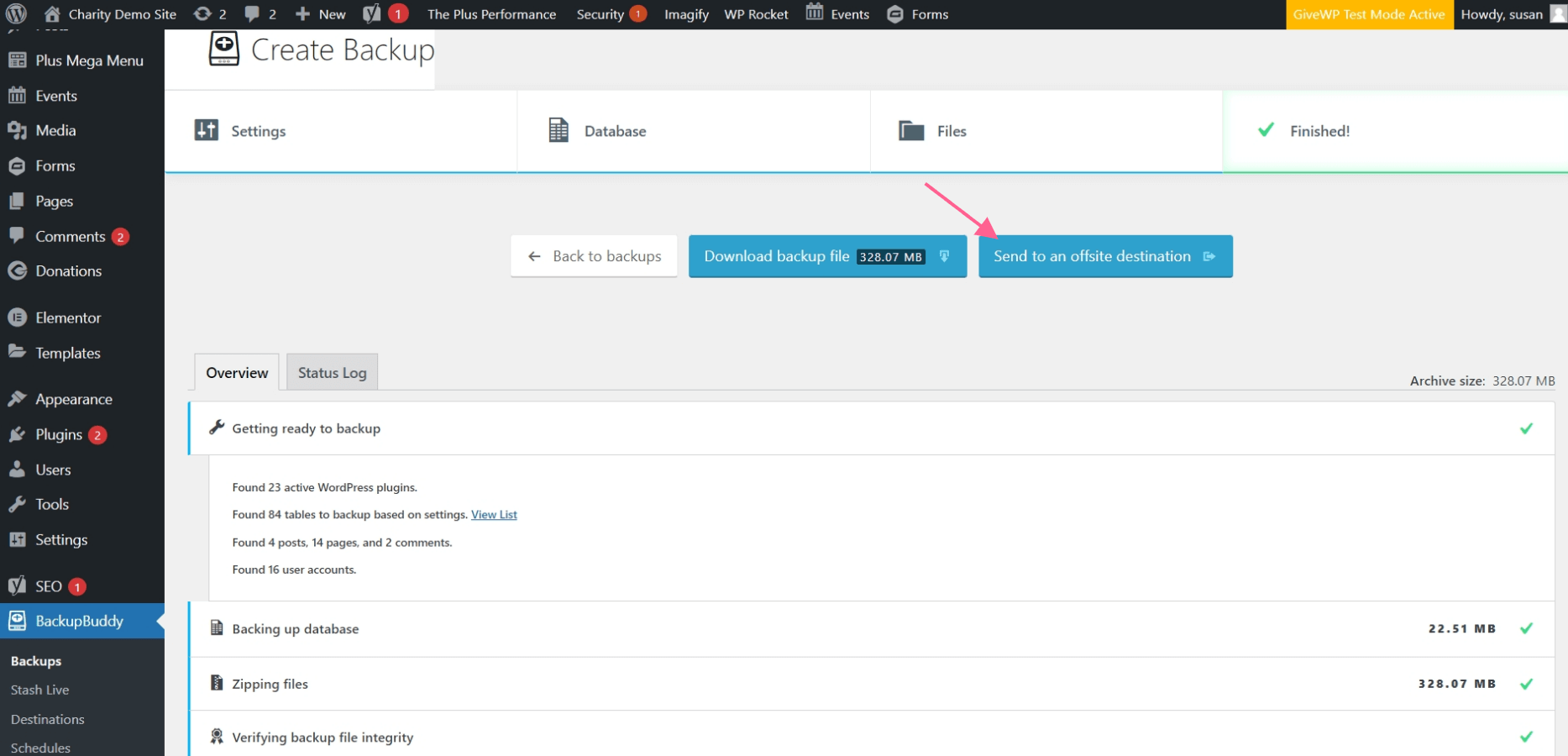The image size is (1568, 756).
Task: Select Destinations submenu item
Action: tap(47, 719)
